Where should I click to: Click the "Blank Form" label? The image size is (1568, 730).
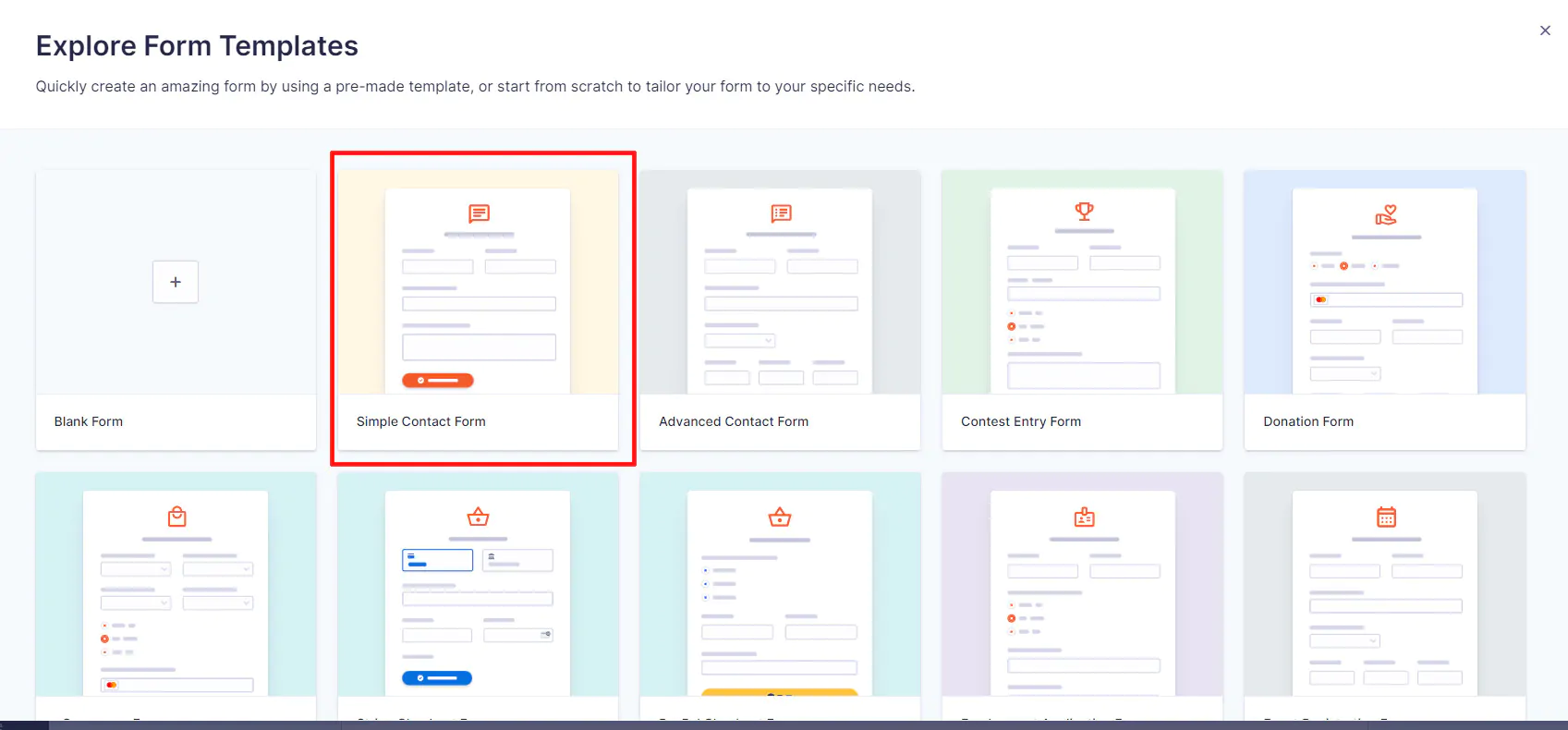pyautogui.click(x=89, y=421)
